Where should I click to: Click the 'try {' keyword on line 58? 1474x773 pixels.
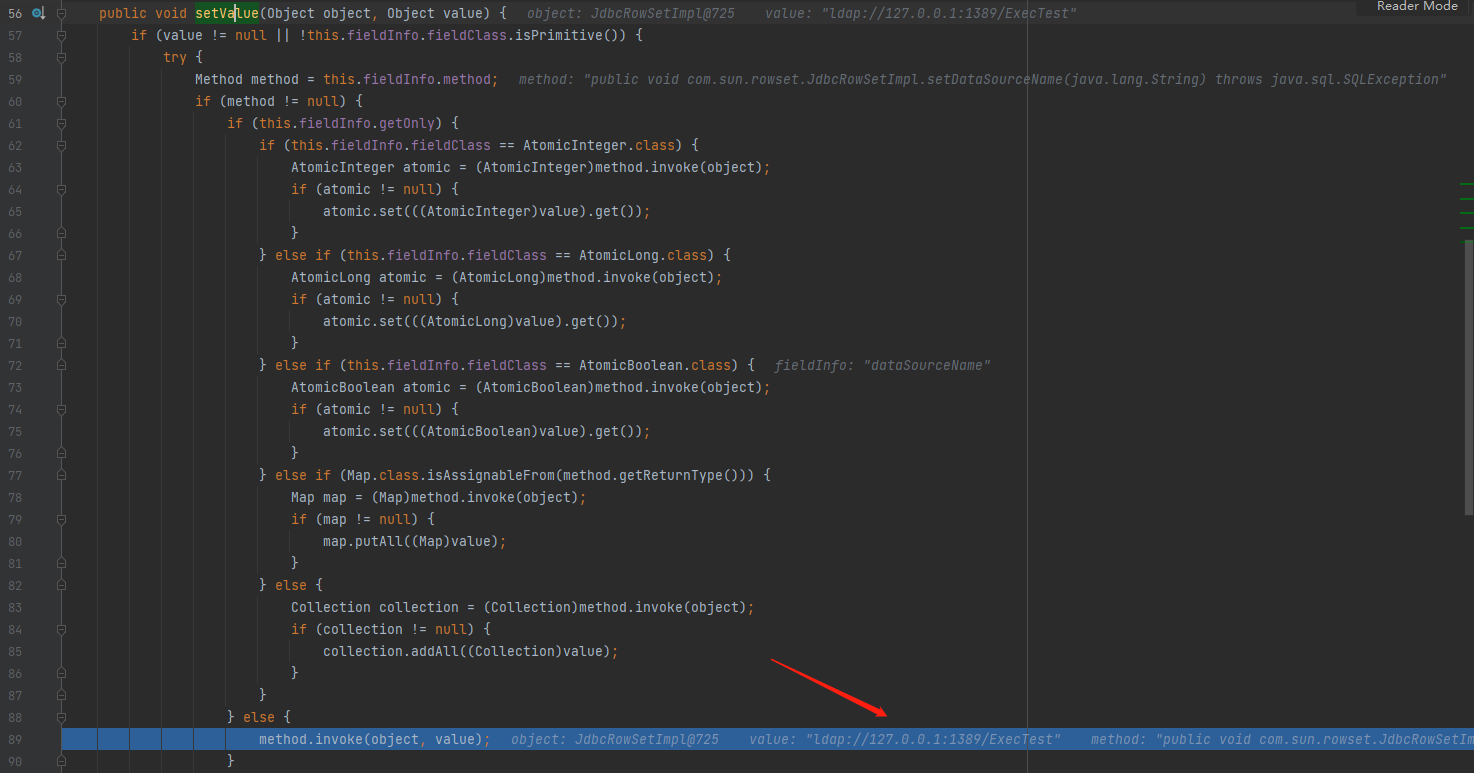[183, 58]
